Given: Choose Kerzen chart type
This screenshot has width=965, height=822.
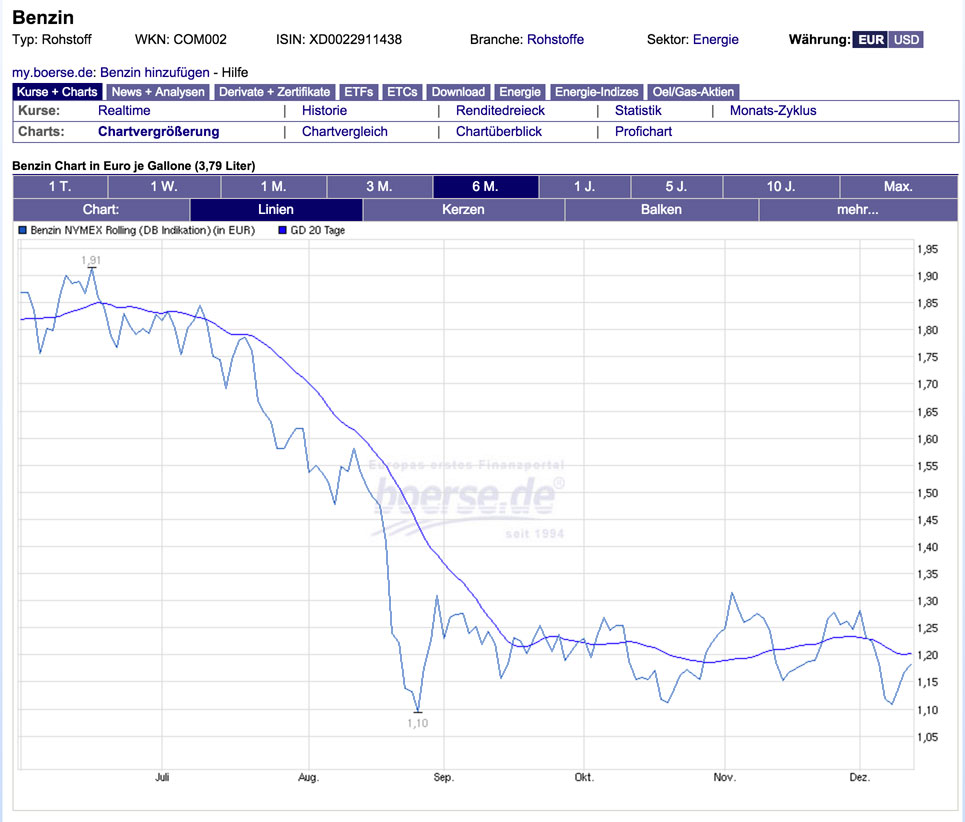Looking at the screenshot, I should pyautogui.click(x=463, y=210).
